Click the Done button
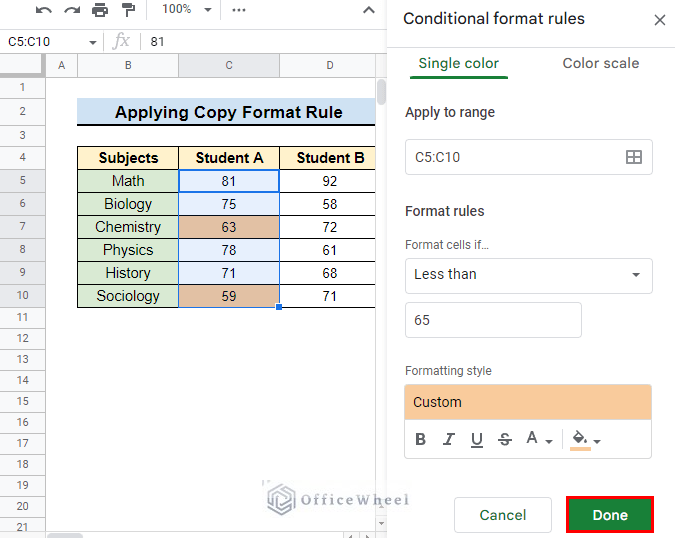This screenshot has height=538, width=675. tap(609, 515)
